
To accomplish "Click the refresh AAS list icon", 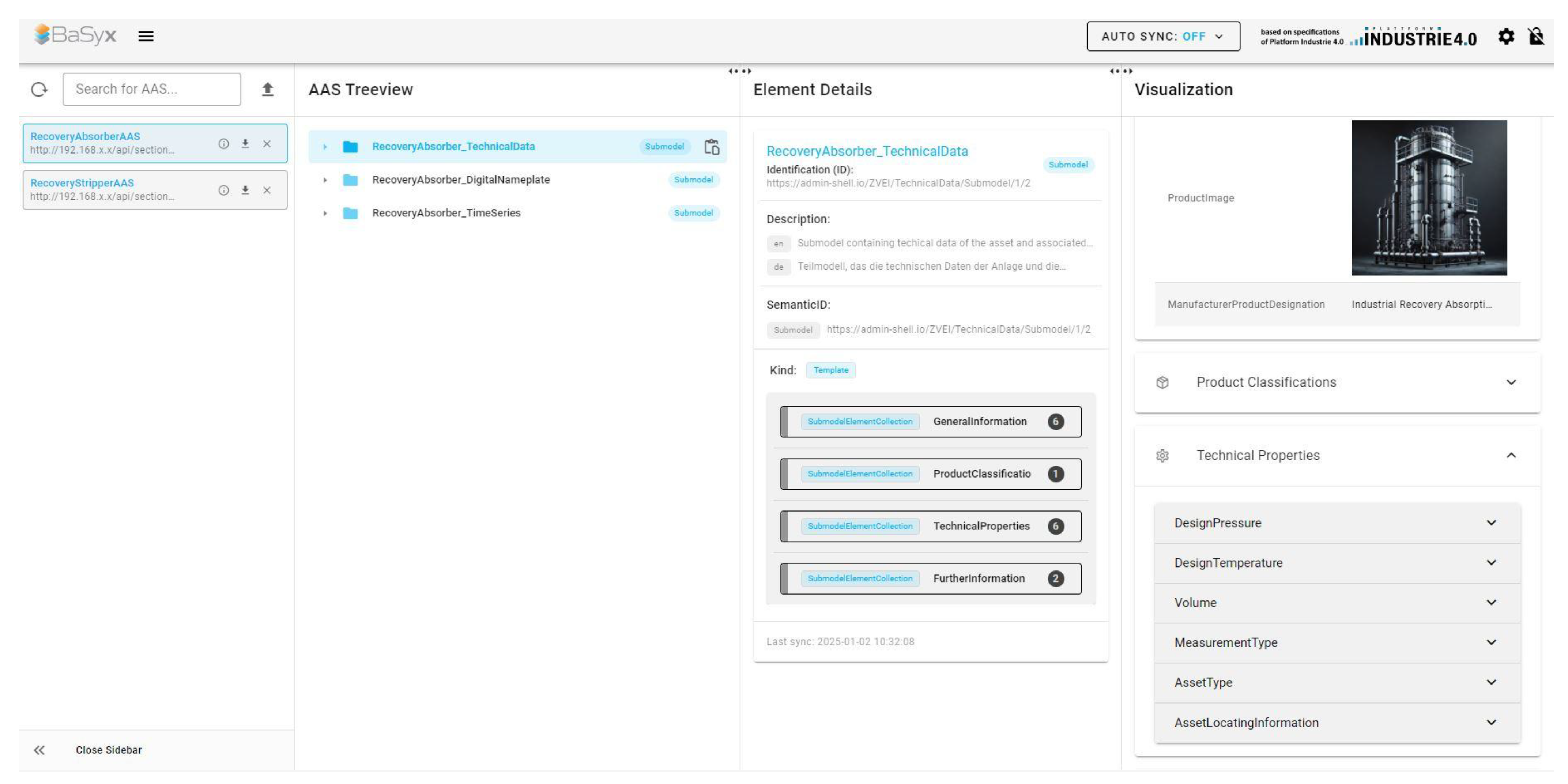I will click(x=39, y=90).
